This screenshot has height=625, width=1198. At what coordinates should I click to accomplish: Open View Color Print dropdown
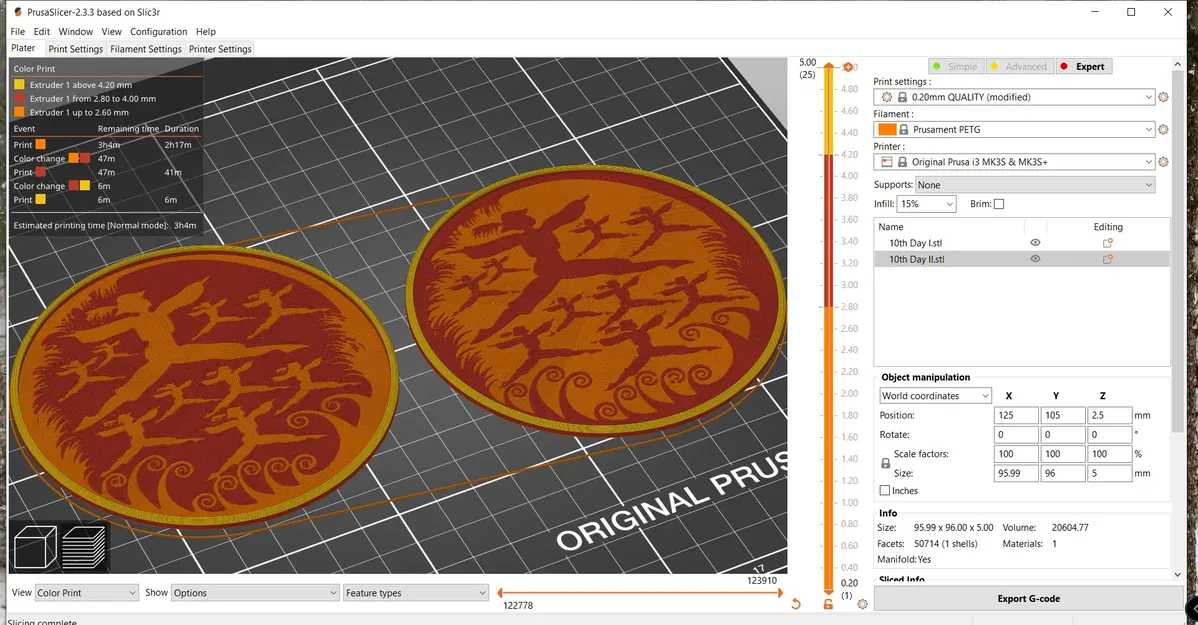click(x=86, y=593)
